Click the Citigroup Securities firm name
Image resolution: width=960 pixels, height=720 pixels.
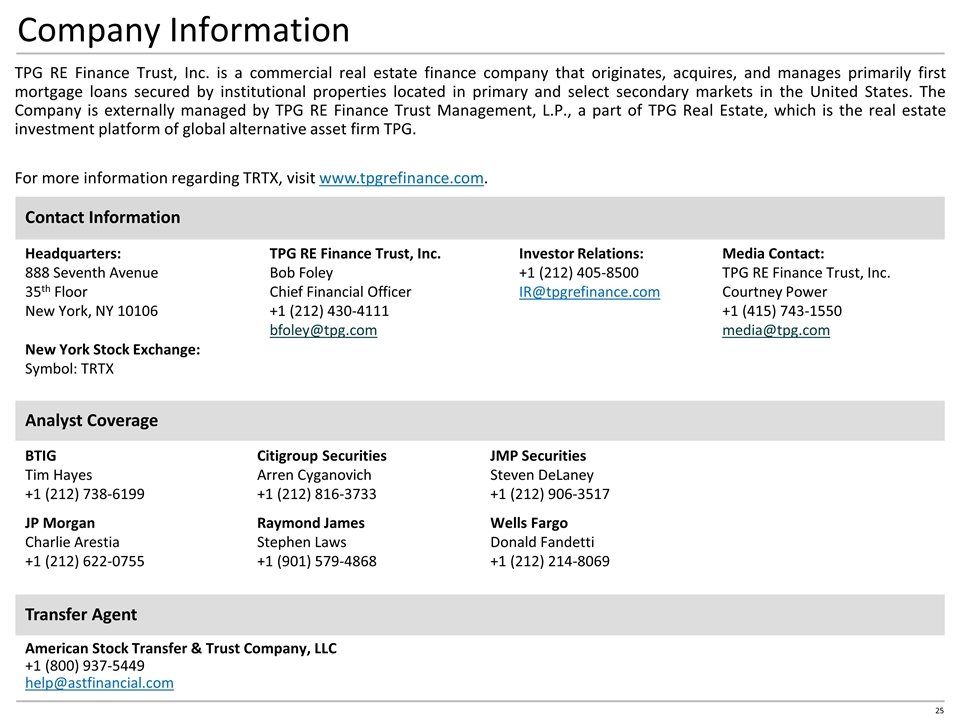[321, 456]
